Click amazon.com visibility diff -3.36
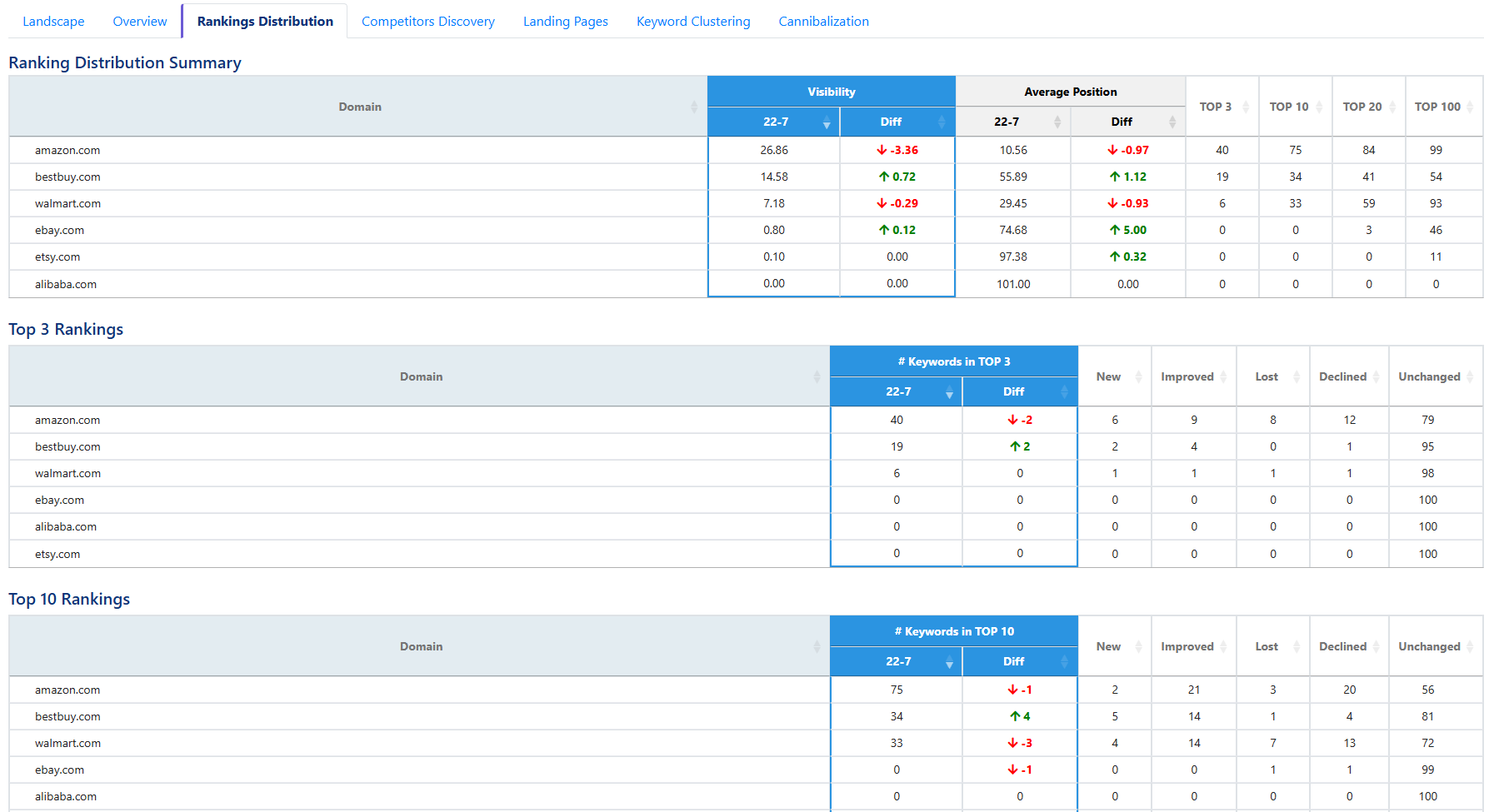 (897, 151)
